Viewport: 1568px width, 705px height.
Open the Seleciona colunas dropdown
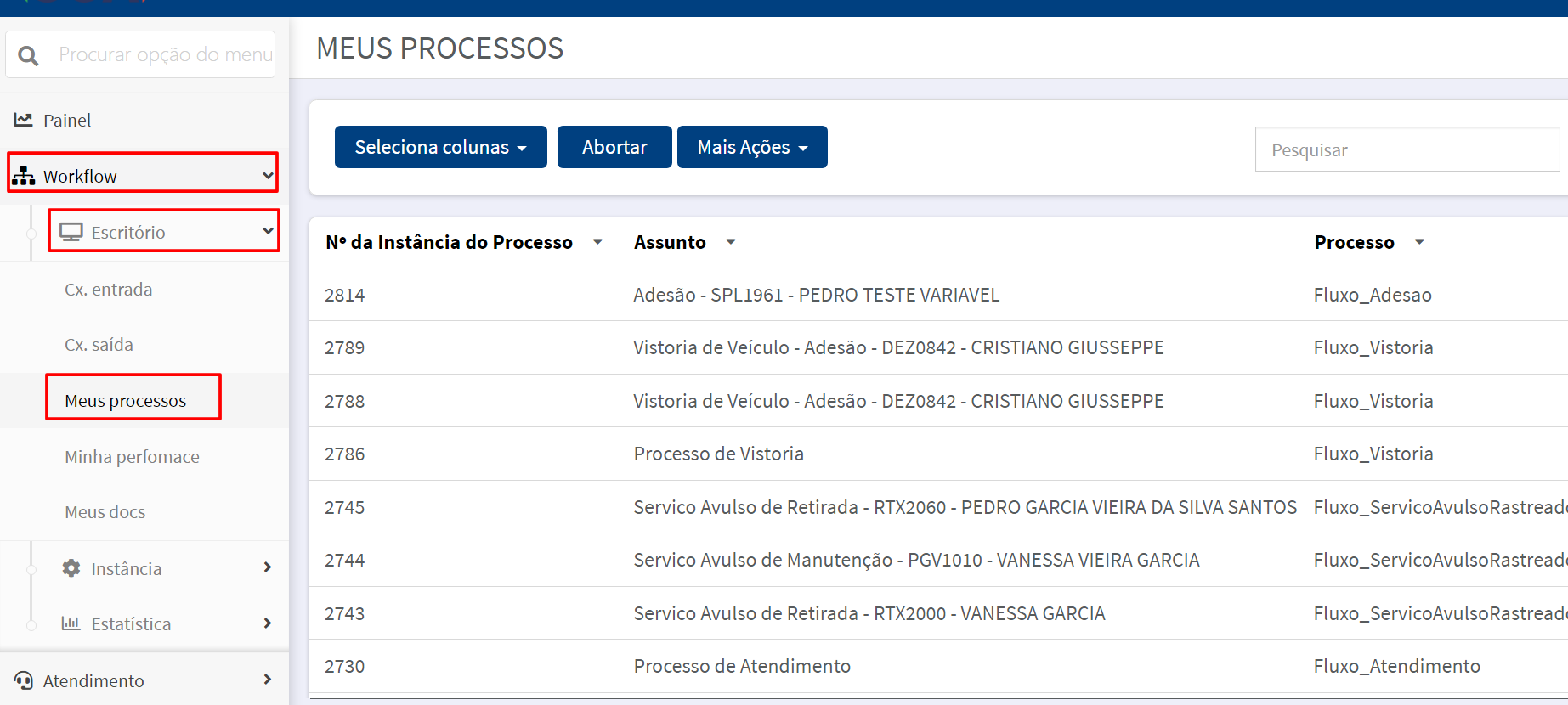pyautogui.click(x=441, y=147)
